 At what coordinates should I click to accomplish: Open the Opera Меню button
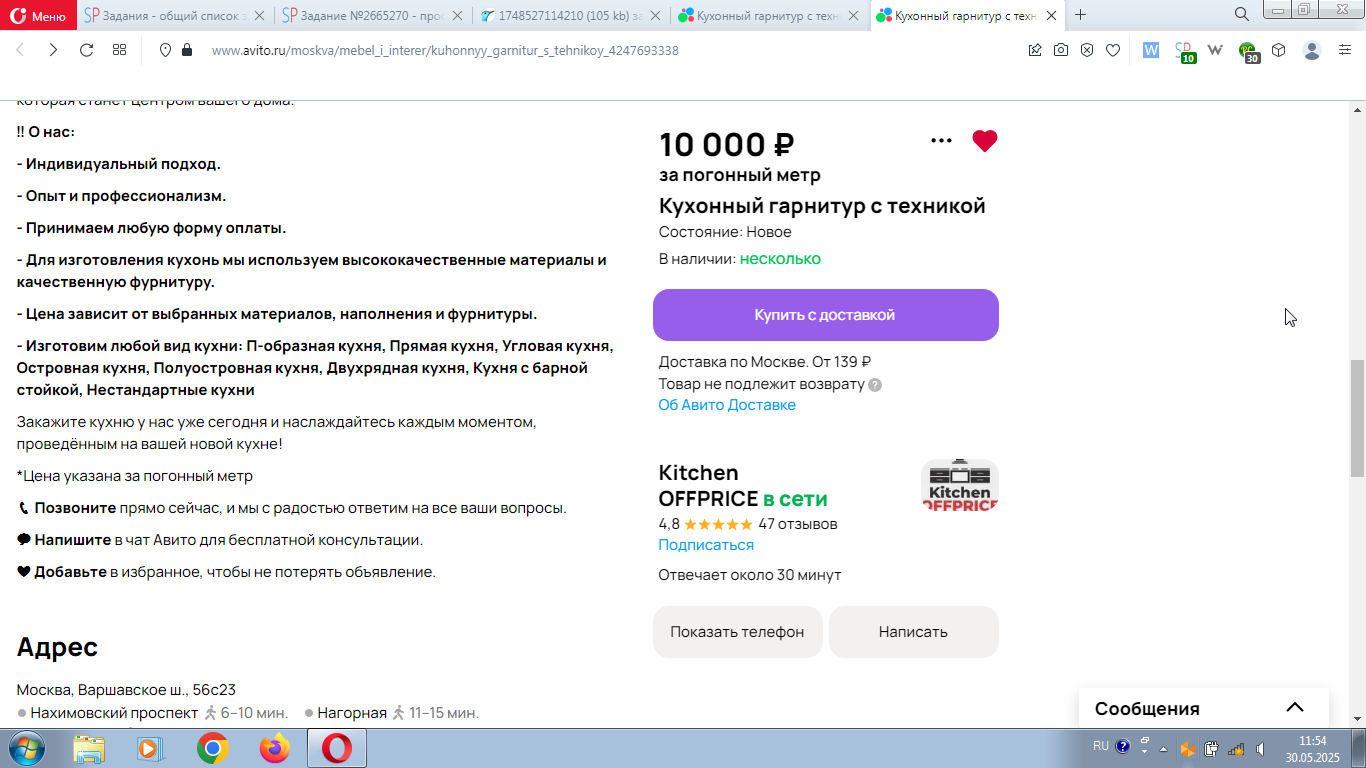[38, 15]
